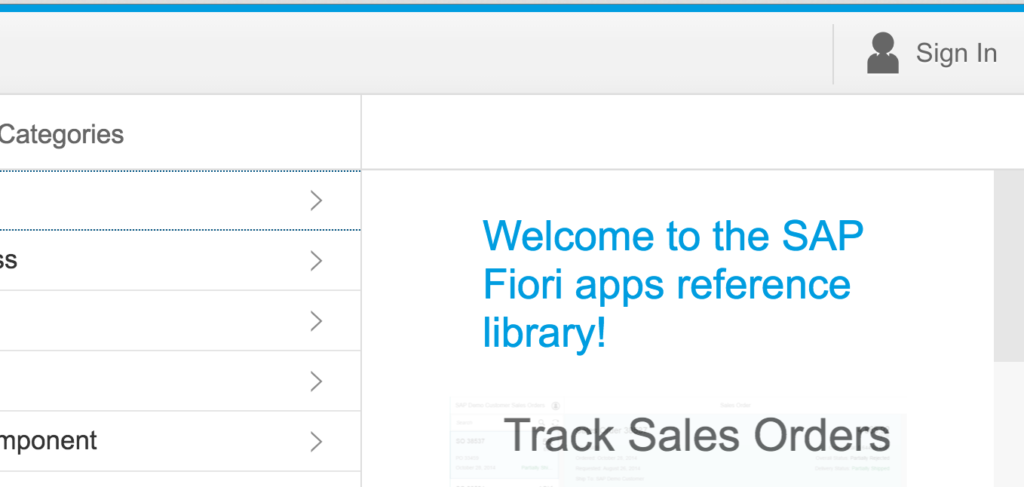Select the focused dotted-border category list row

pos(180,200)
